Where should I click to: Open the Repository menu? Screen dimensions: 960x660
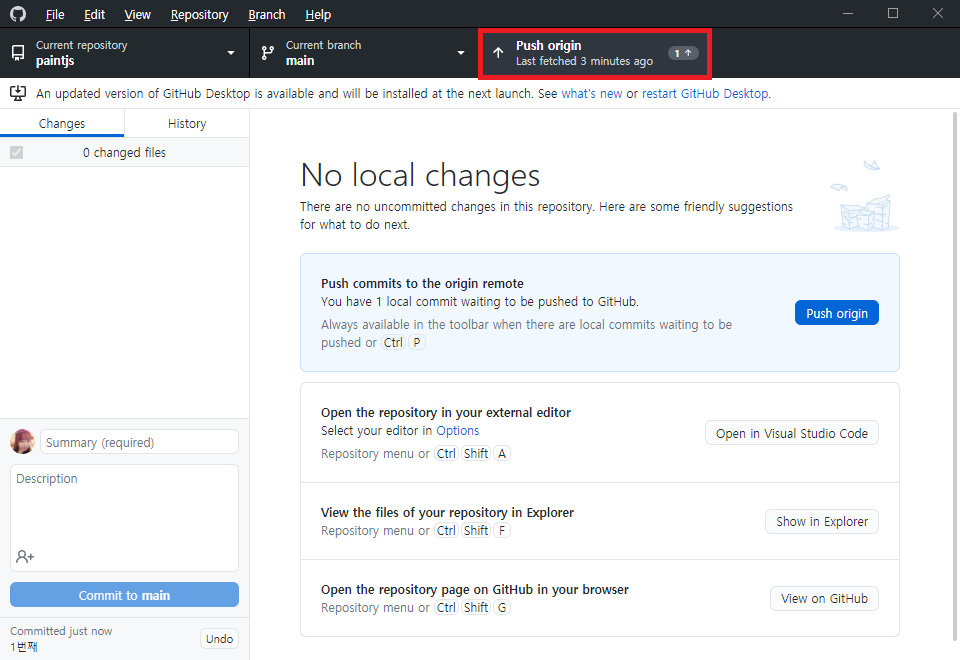pos(200,14)
